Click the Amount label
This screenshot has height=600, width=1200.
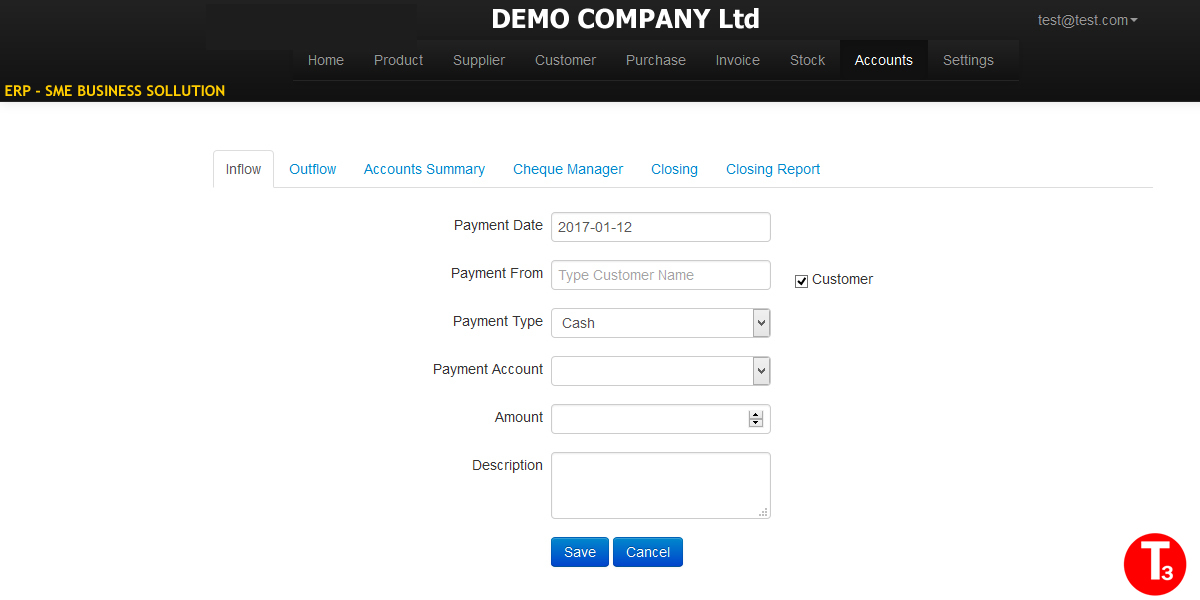click(x=519, y=417)
